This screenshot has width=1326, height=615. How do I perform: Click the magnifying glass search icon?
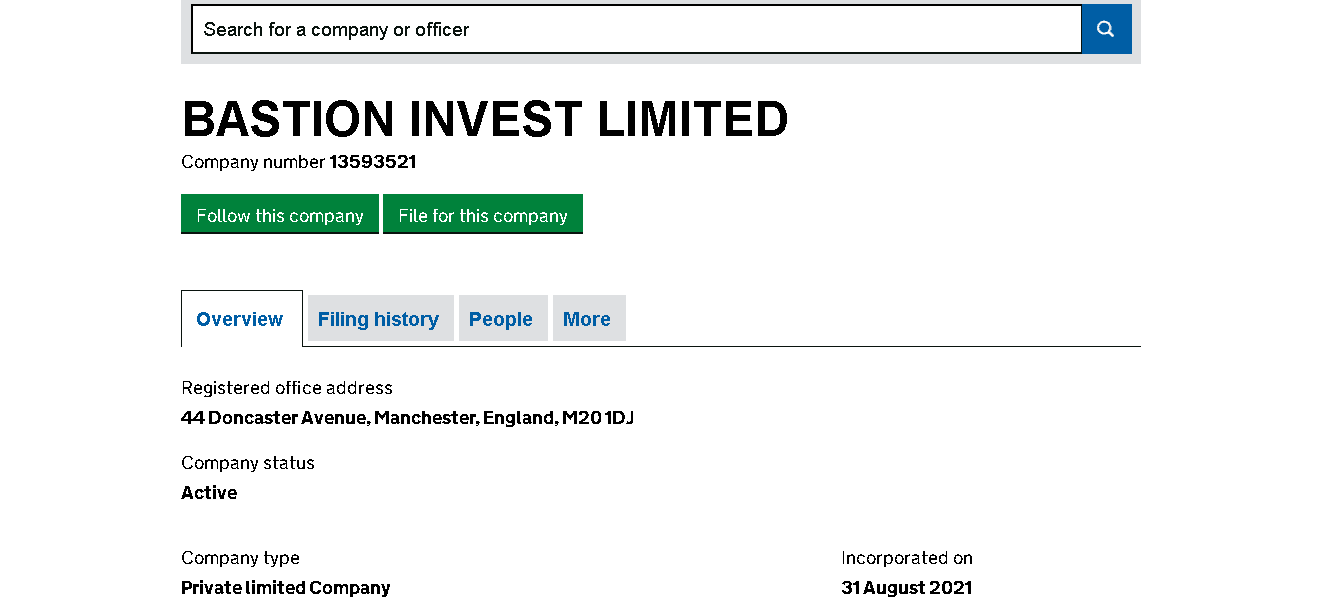1106,29
